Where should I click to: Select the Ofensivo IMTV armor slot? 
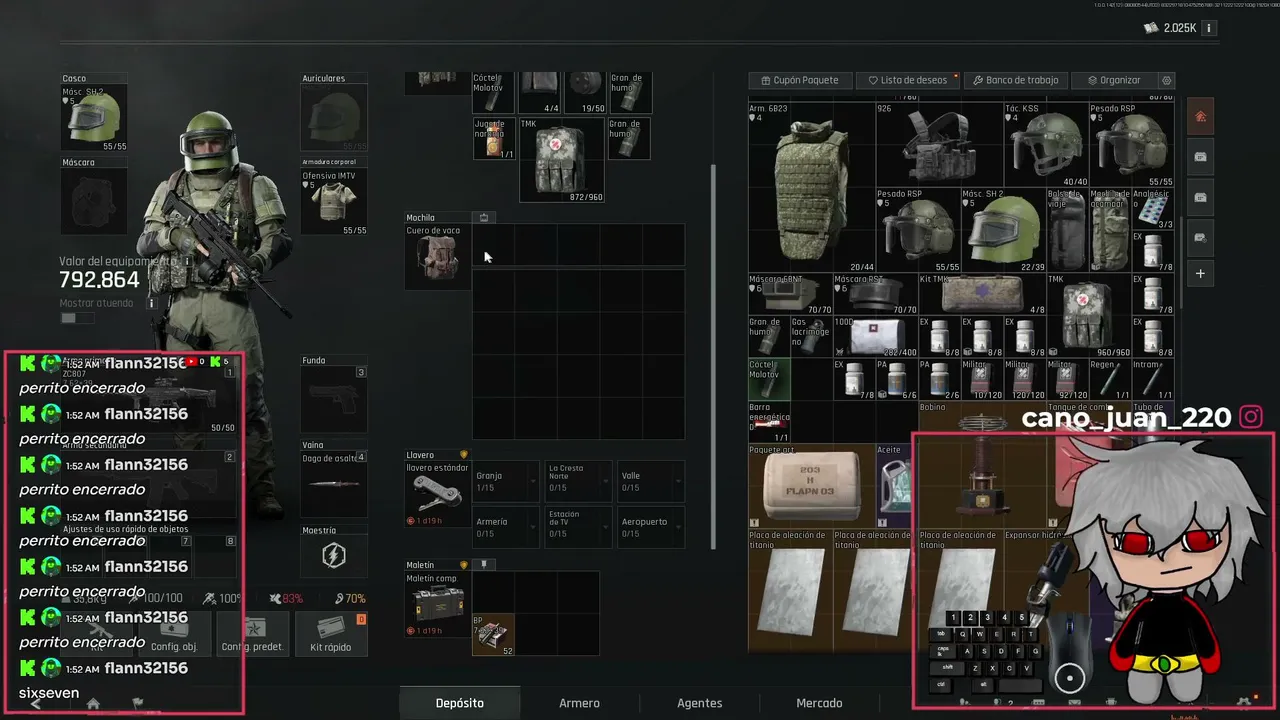click(x=334, y=202)
